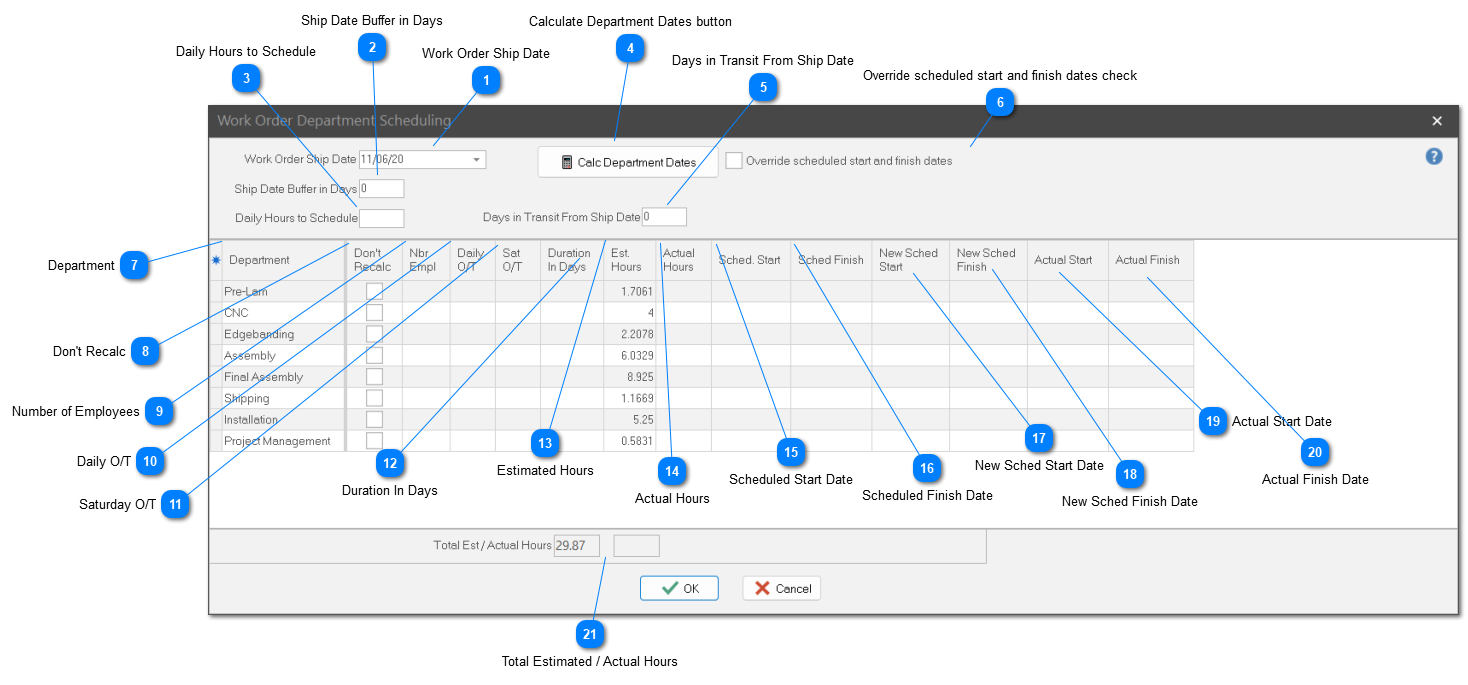The image size is (1468, 685).
Task: Check Don't Recalc for Project Management
Action: click(374, 440)
